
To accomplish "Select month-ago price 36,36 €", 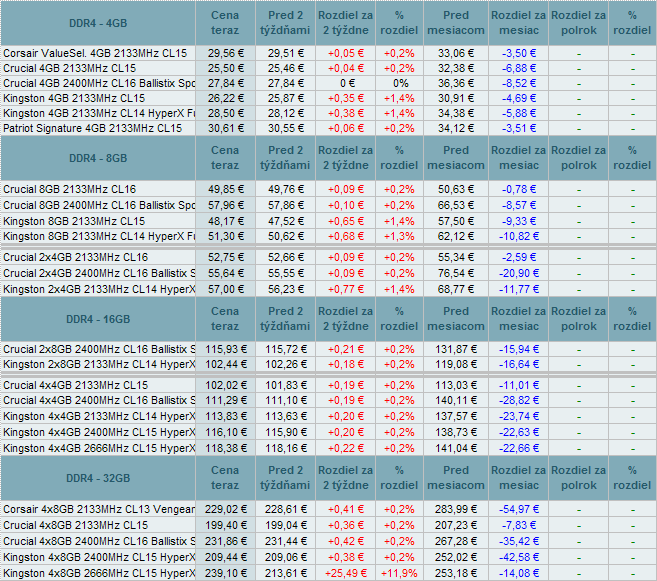I will pyautogui.click(x=456, y=83).
